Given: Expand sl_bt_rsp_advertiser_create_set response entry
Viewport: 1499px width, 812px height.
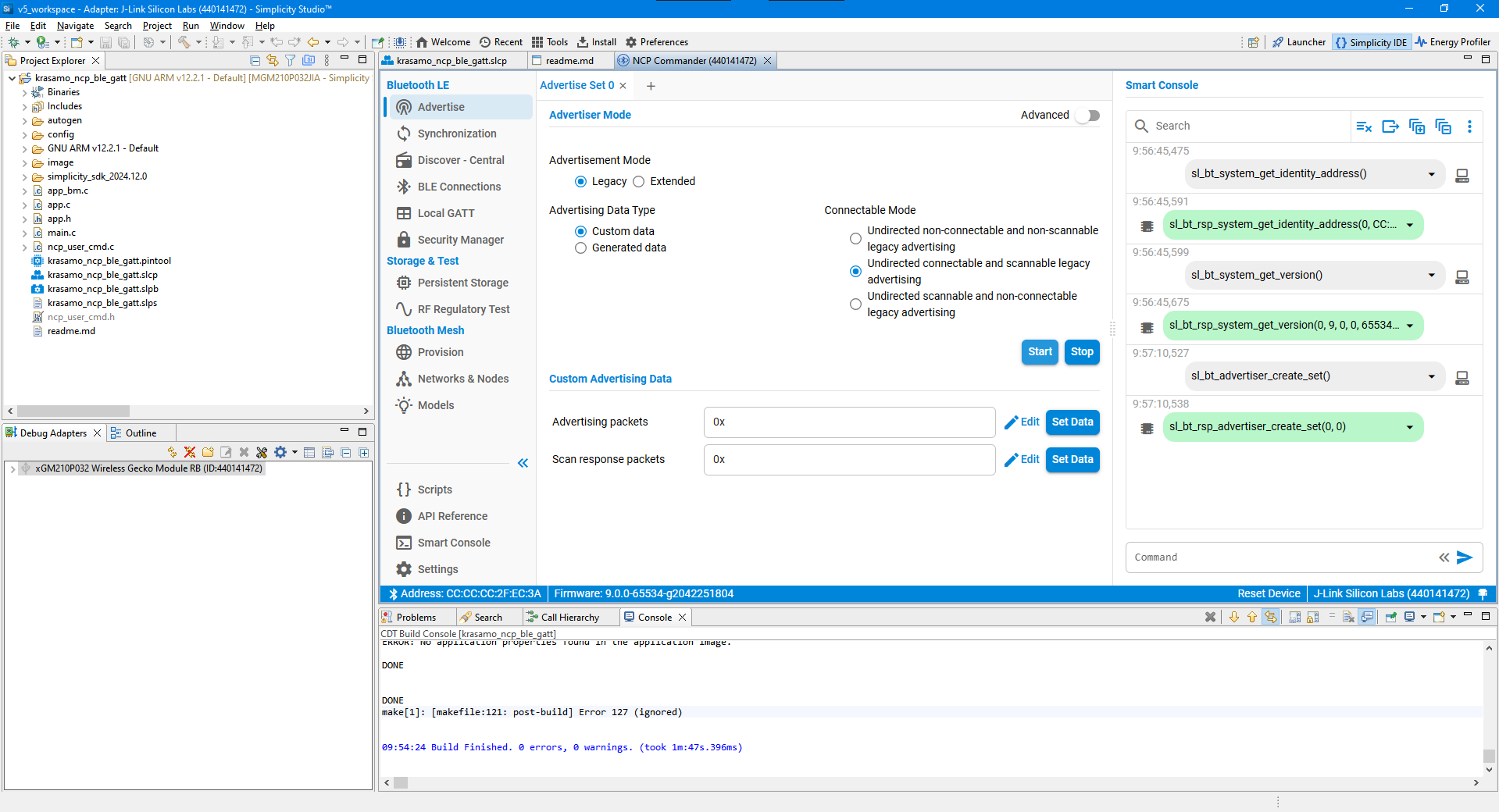Looking at the screenshot, I should tap(1410, 427).
